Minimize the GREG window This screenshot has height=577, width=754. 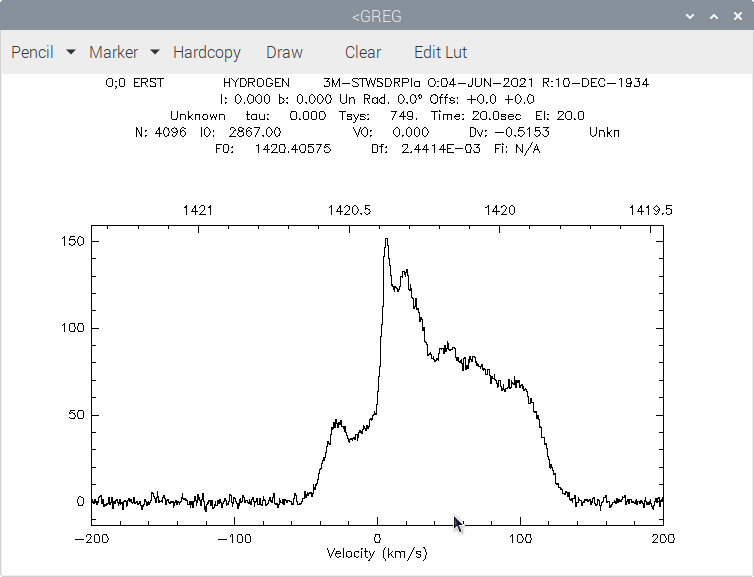(690, 16)
